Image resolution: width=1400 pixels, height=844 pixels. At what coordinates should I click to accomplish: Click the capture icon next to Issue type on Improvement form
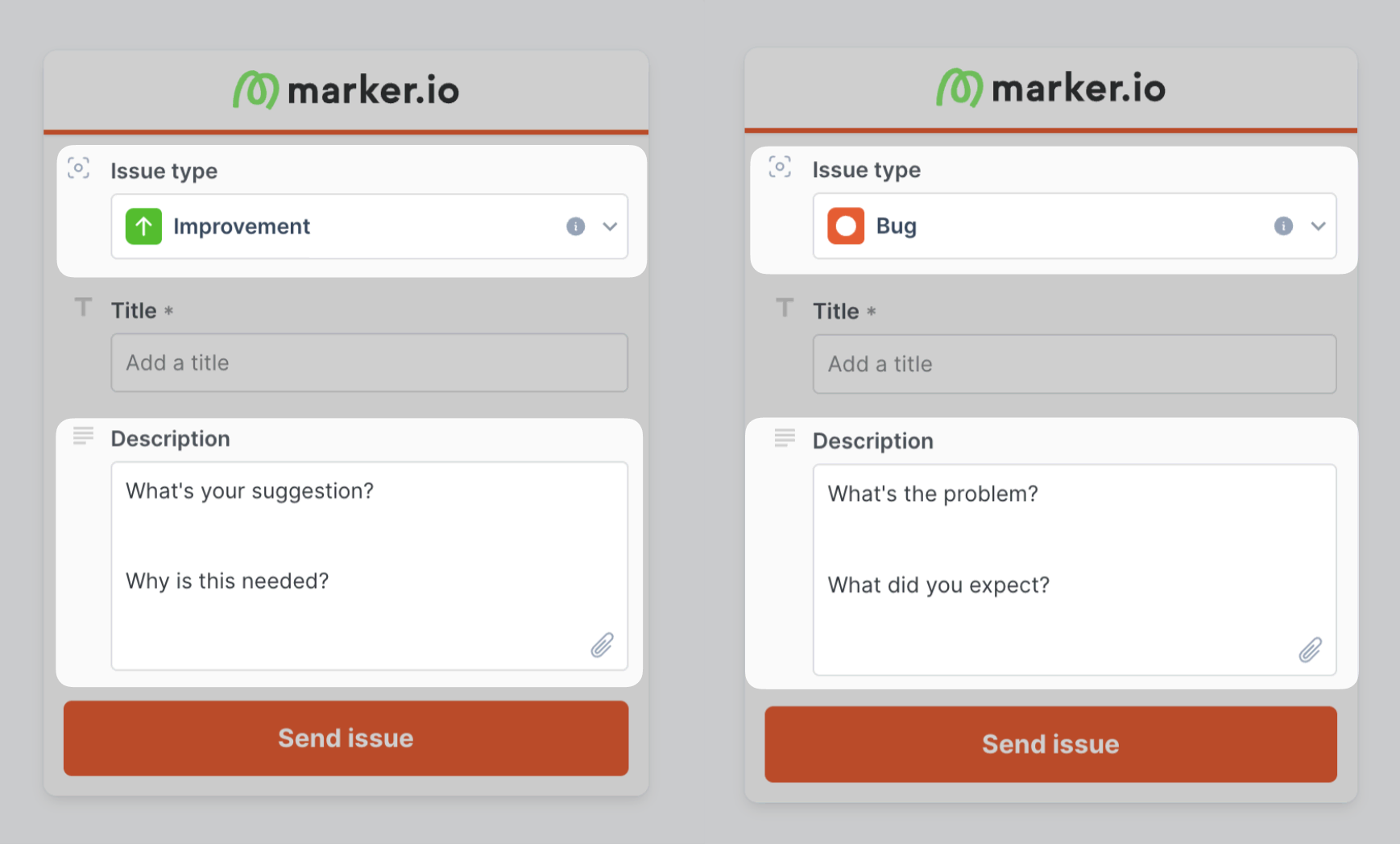(x=78, y=168)
